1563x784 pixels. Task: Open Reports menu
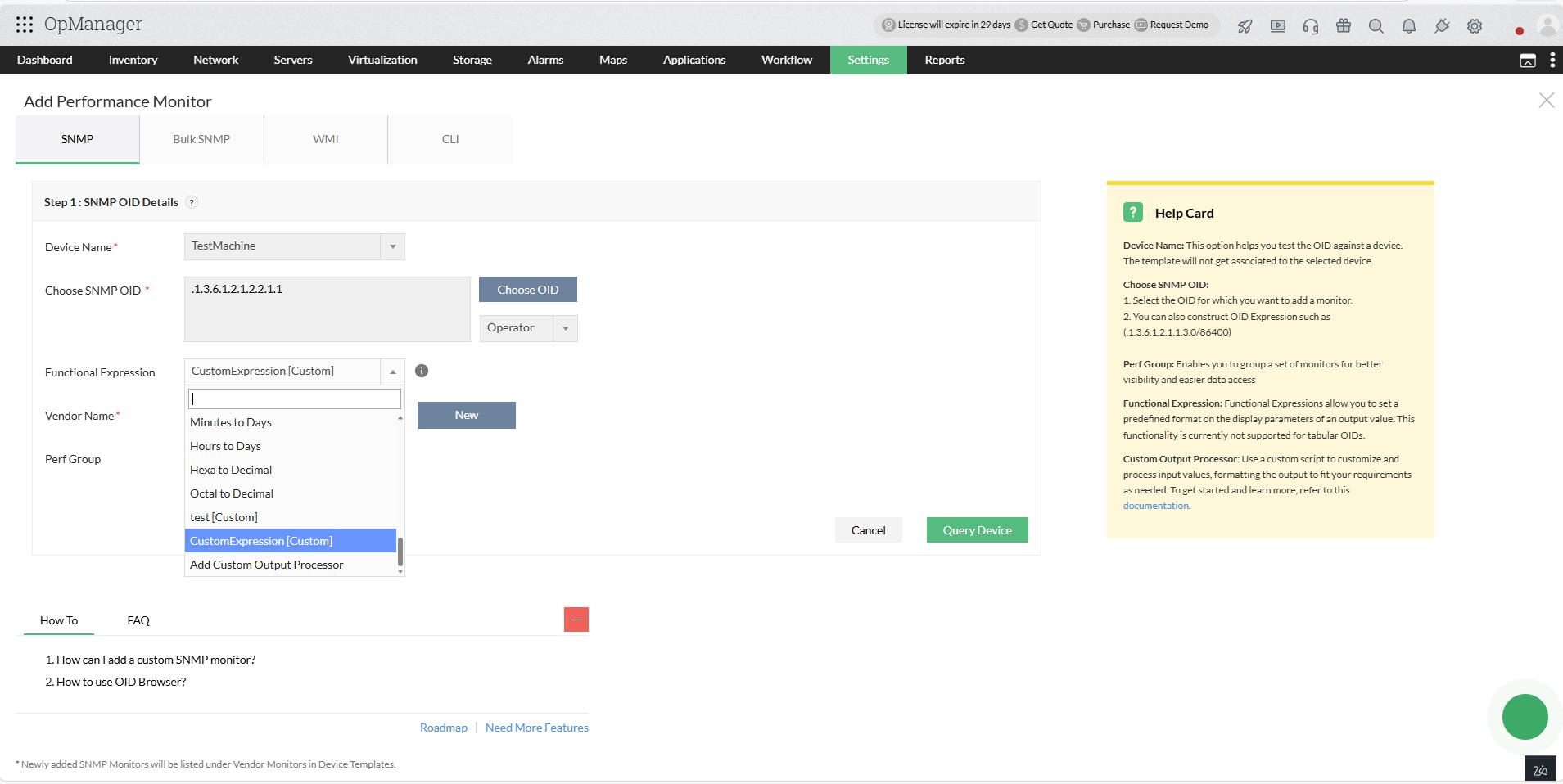tap(945, 60)
